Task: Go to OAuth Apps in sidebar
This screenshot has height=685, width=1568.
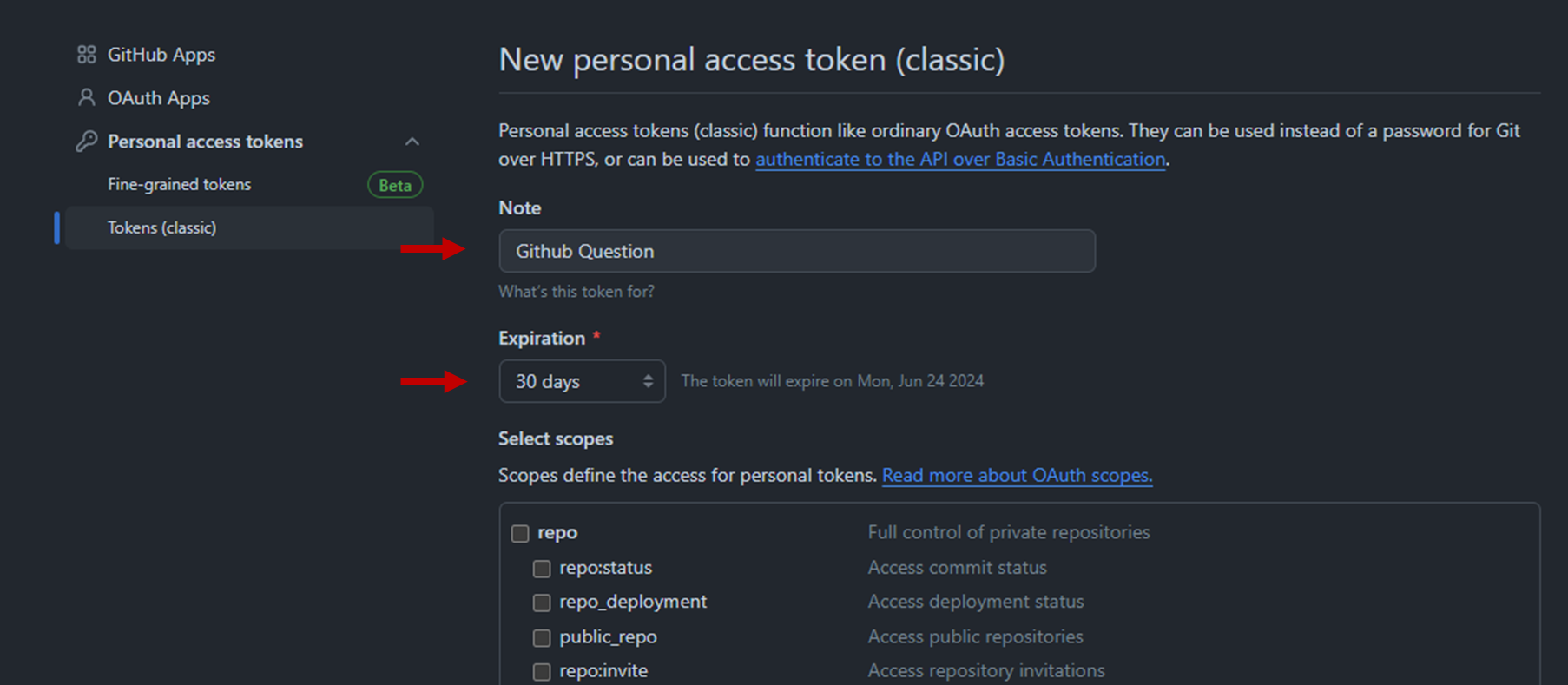Action: 159,98
